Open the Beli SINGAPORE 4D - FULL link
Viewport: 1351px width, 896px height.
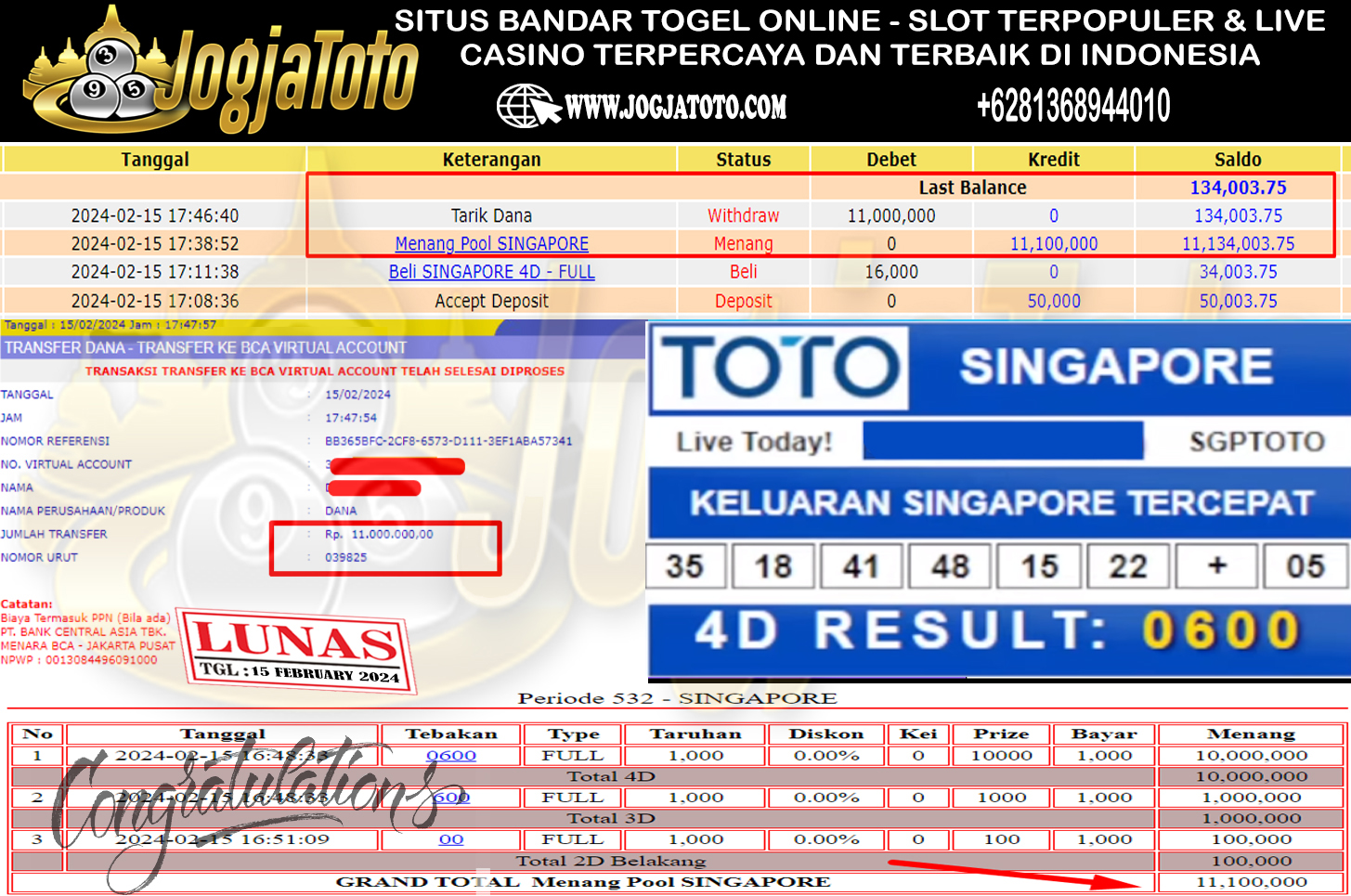[492, 272]
